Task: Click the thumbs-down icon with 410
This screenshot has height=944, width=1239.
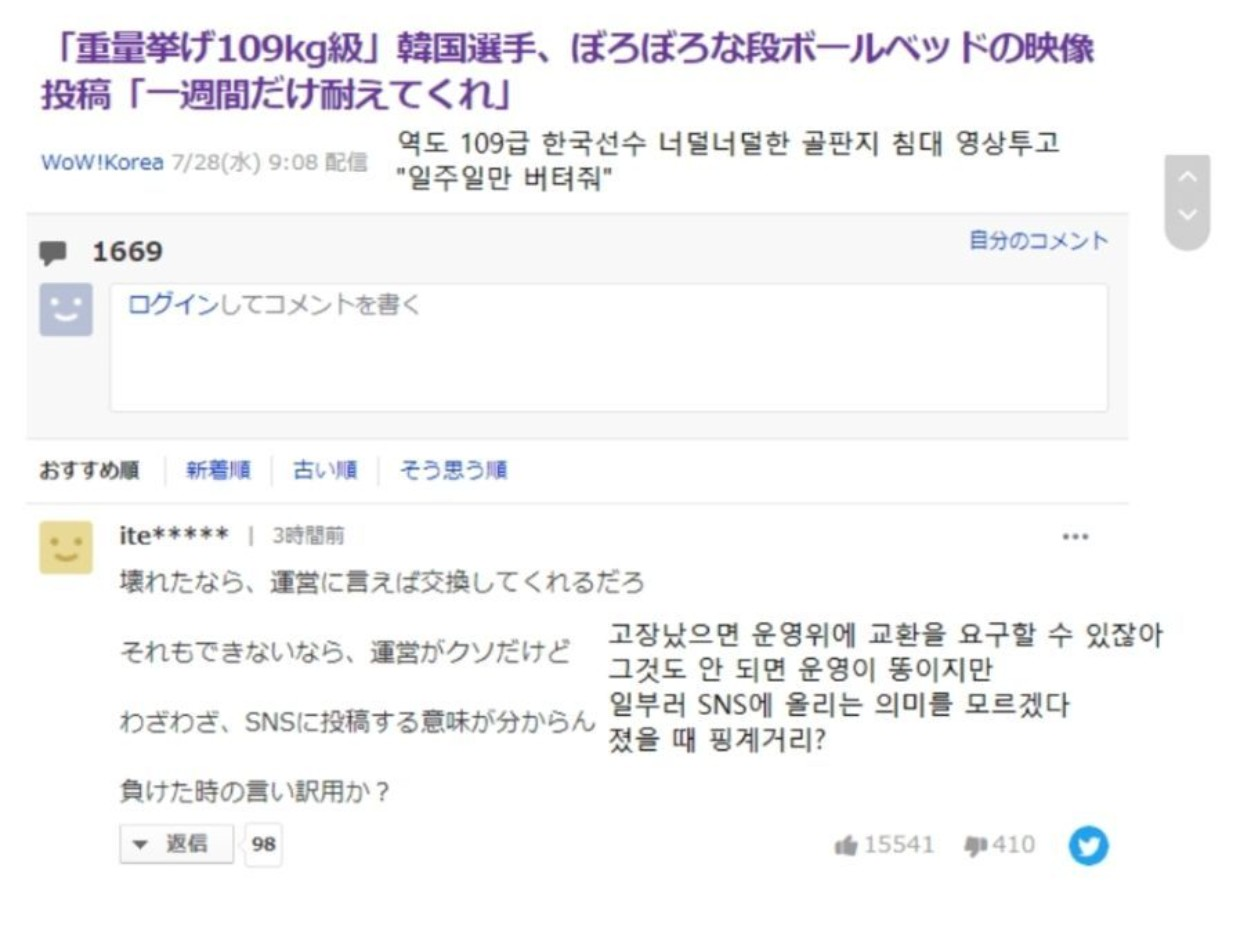Action: (x=974, y=846)
